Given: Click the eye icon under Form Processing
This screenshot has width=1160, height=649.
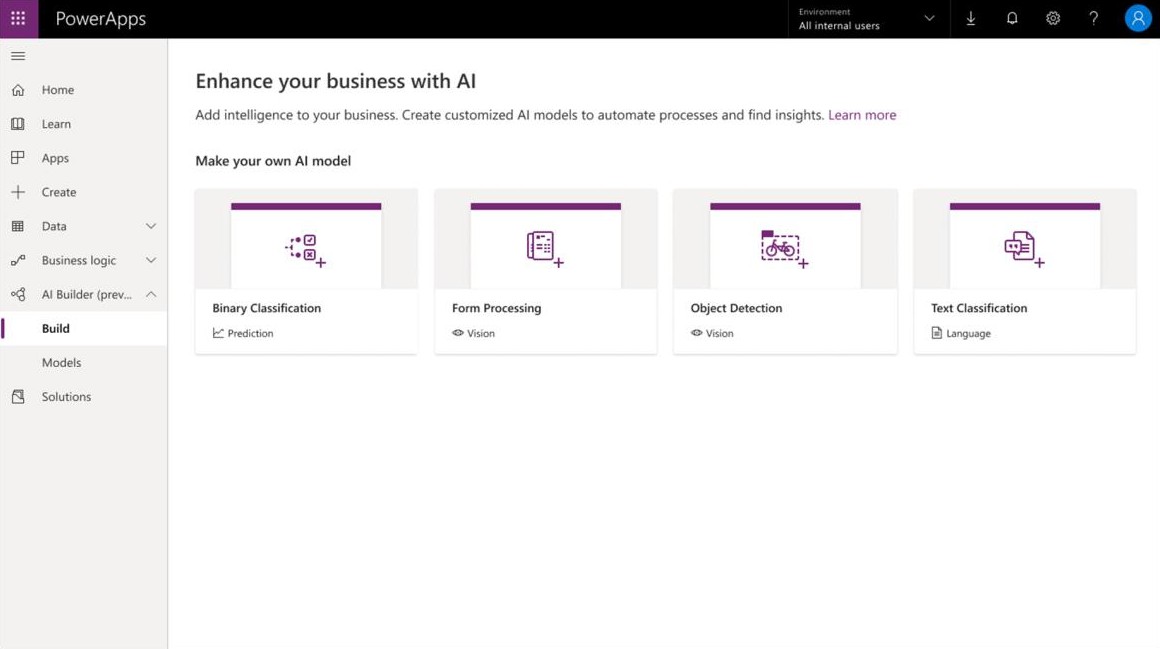Looking at the screenshot, I should pos(458,333).
